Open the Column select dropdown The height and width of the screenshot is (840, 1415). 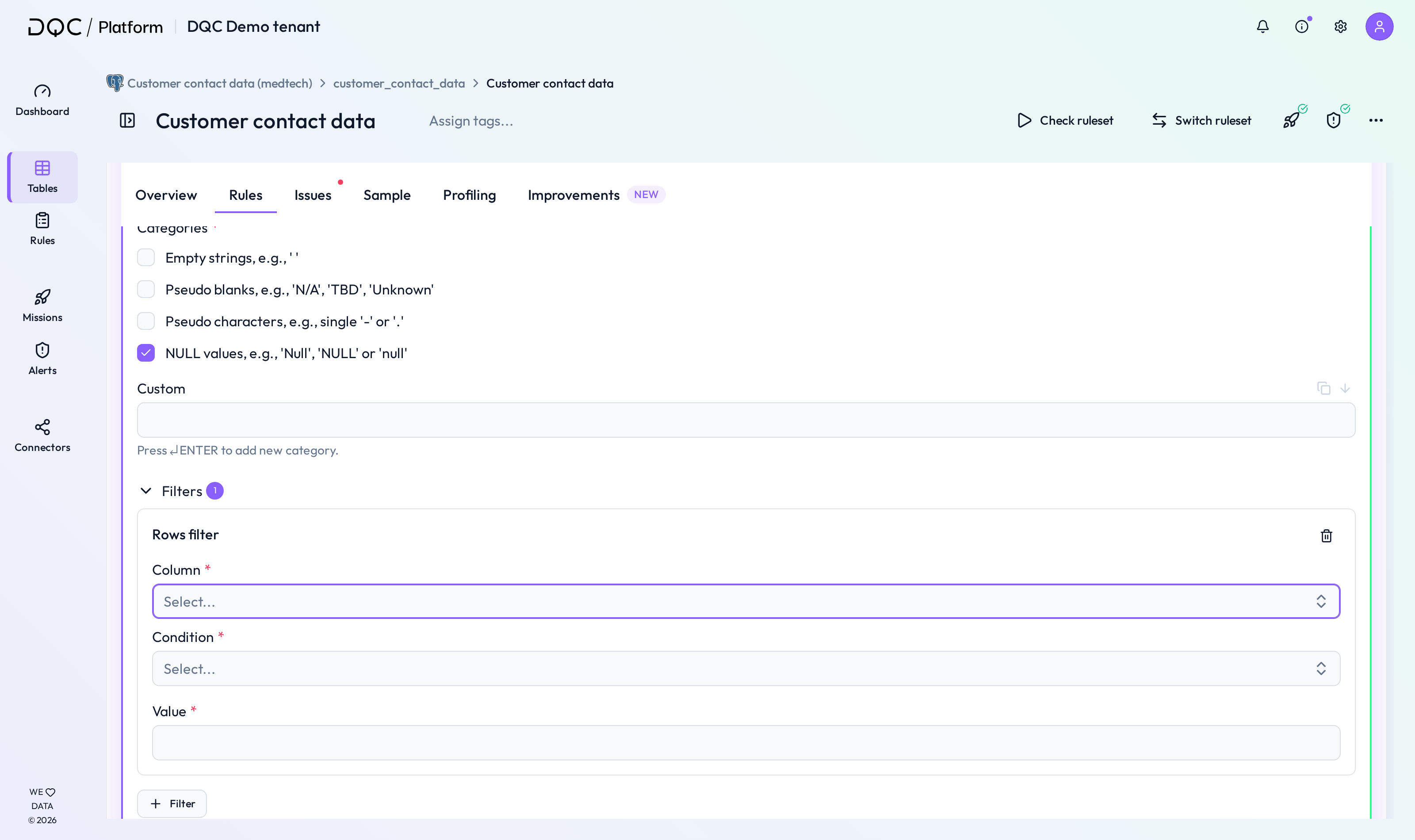click(x=746, y=601)
